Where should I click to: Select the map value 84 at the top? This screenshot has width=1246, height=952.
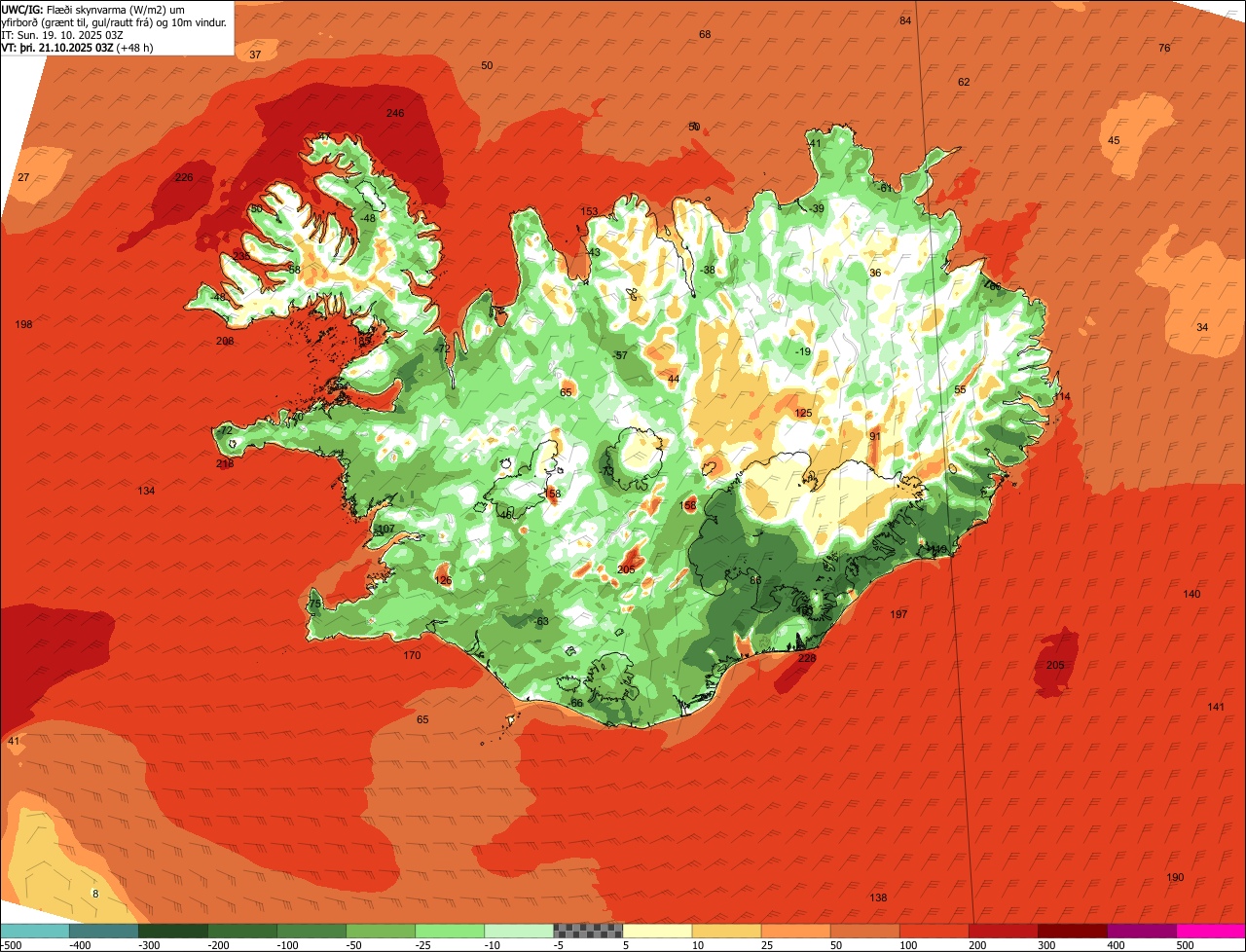click(x=905, y=20)
